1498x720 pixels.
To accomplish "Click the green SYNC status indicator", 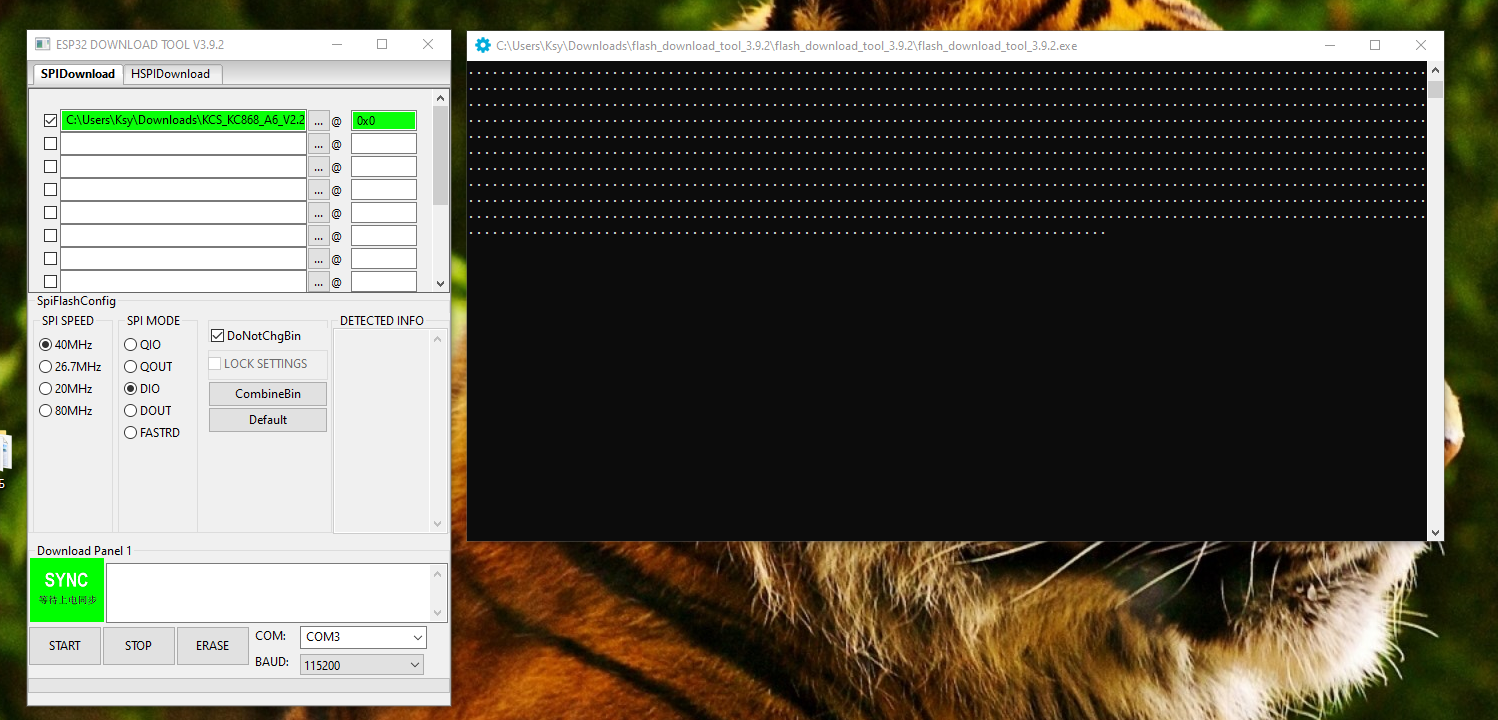I will pos(66,589).
